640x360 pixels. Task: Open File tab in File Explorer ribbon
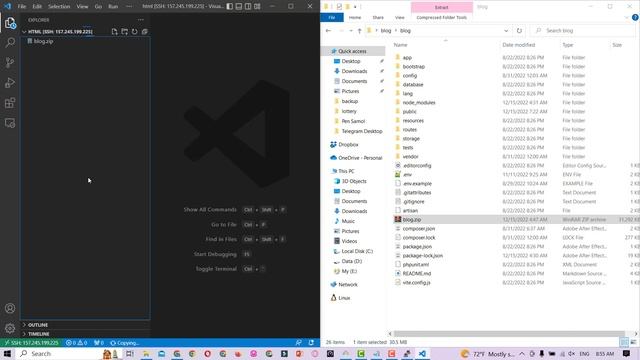(332, 18)
